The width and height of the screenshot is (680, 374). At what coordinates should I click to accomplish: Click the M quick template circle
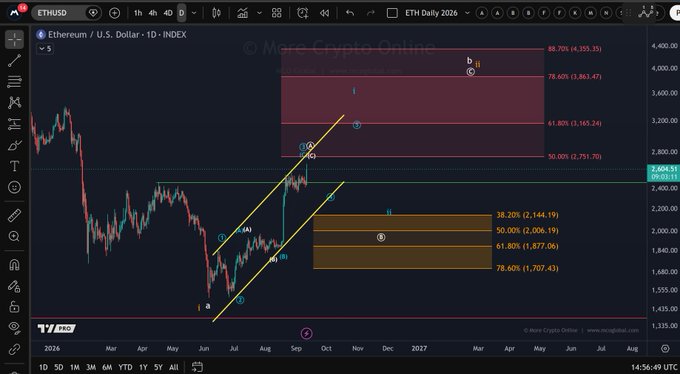pos(590,13)
